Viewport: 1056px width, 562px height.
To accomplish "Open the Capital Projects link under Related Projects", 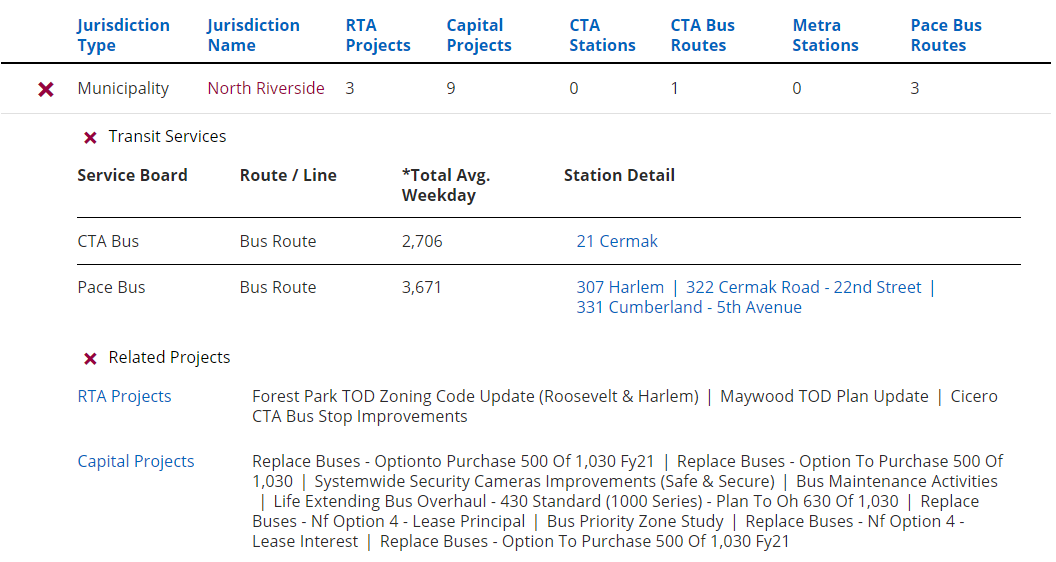I will (x=136, y=461).
